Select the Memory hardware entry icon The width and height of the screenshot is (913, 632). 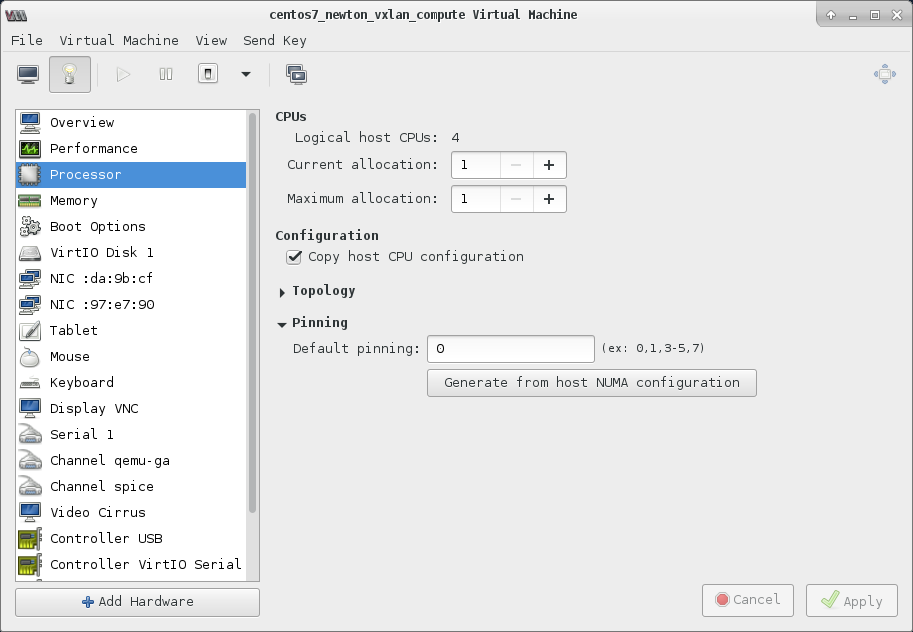coord(31,201)
